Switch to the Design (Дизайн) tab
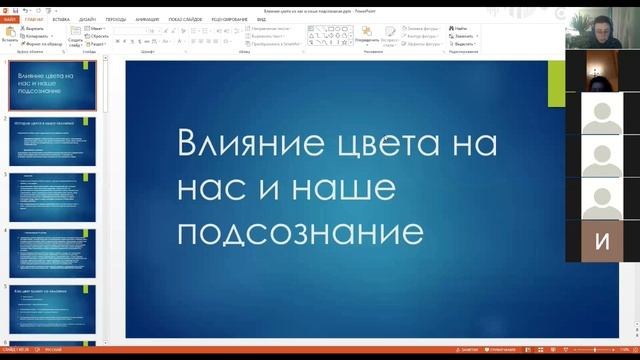 pos(87,19)
